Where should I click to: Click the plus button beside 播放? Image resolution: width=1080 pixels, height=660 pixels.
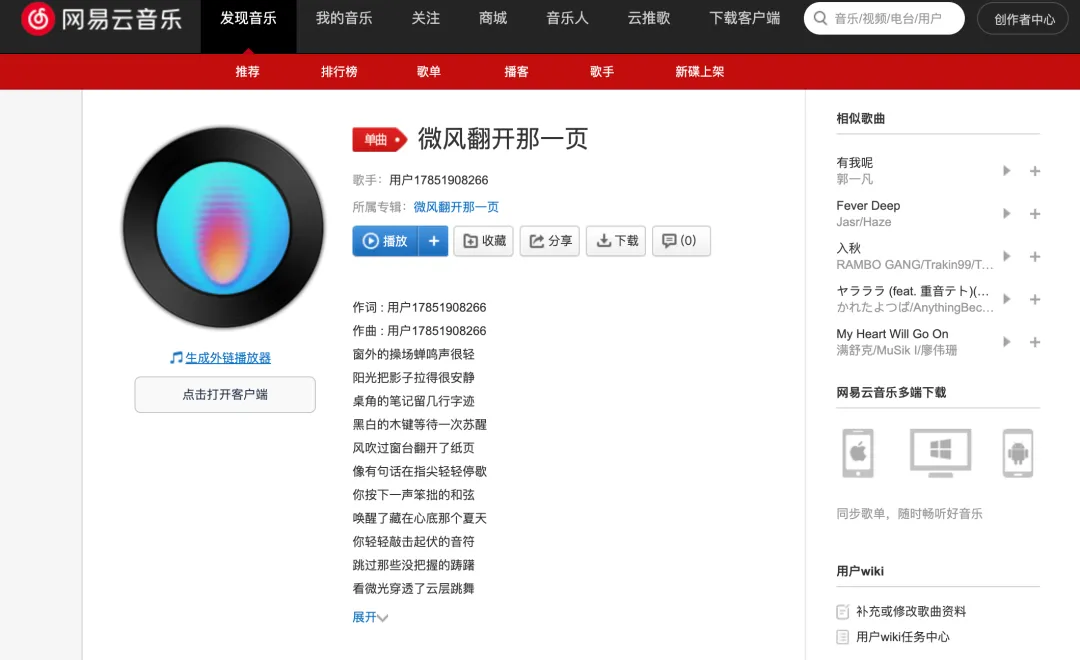pyautogui.click(x=434, y=240)
